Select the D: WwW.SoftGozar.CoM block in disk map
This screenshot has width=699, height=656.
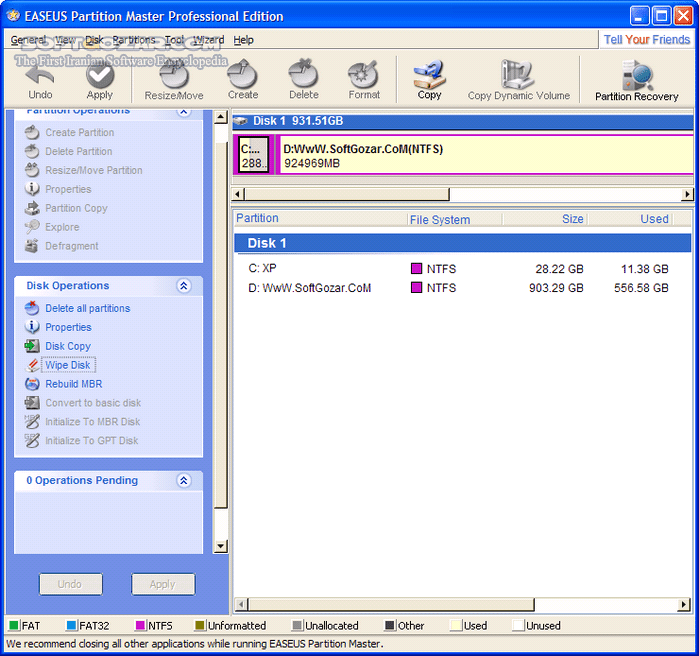coord(485,155)
